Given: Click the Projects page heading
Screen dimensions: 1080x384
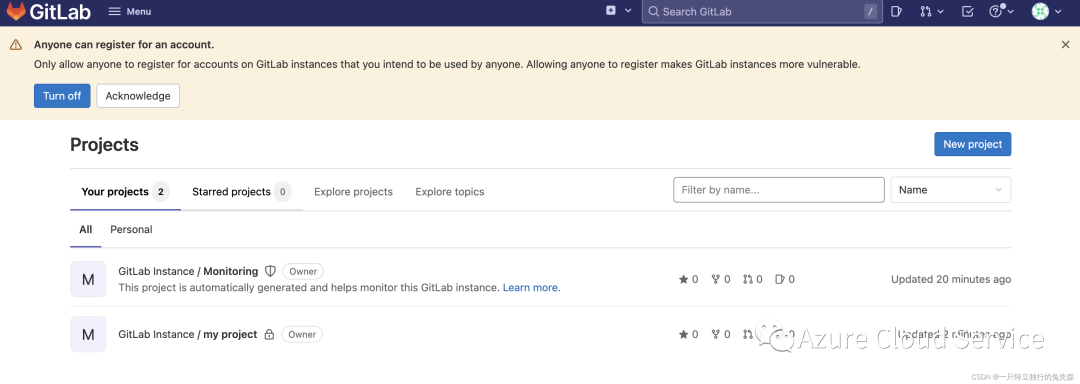Looking at the screenshot, I should click(105, 145).
